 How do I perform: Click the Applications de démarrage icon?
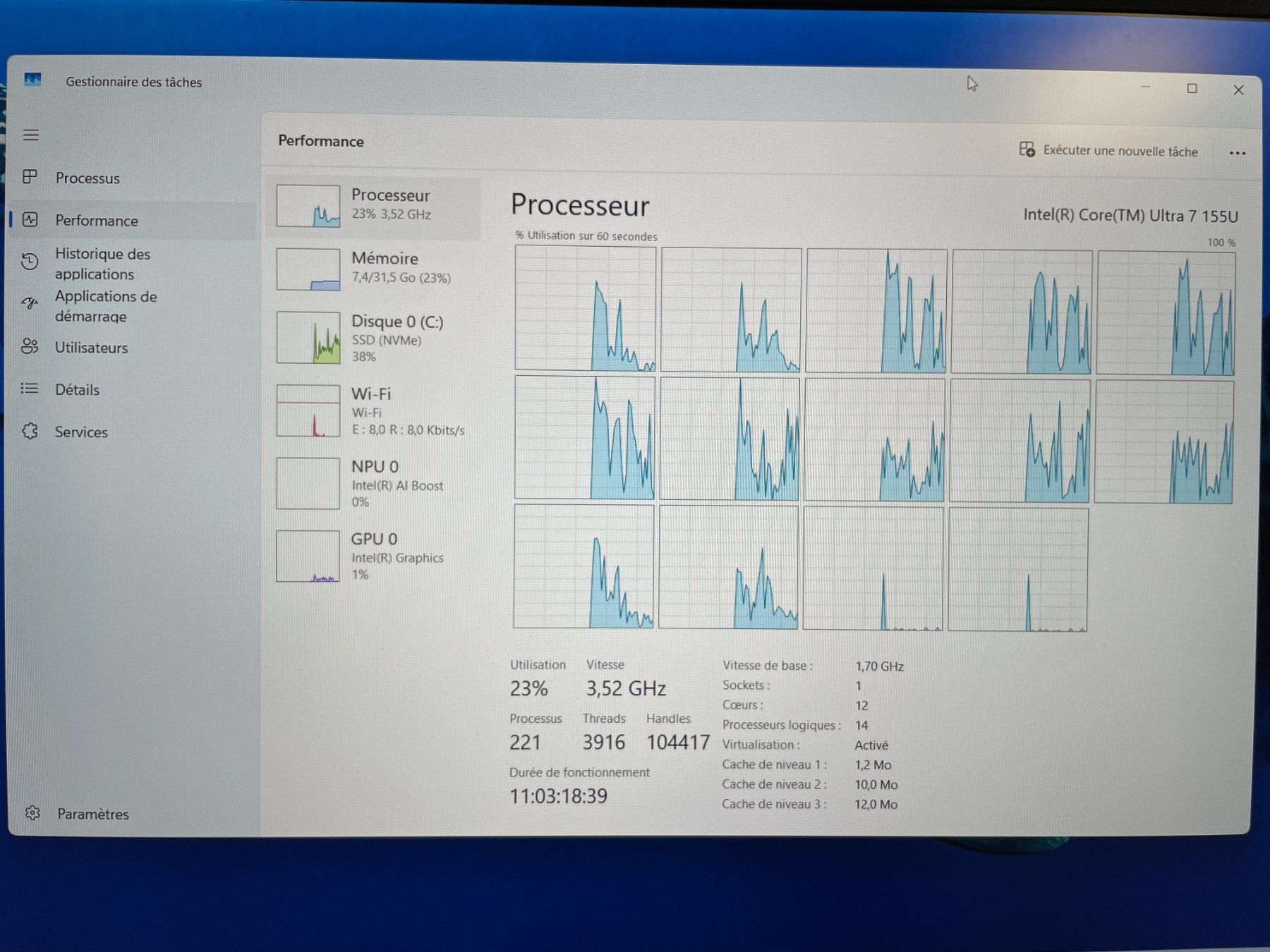pyautogui.click(x=30, y=304)
